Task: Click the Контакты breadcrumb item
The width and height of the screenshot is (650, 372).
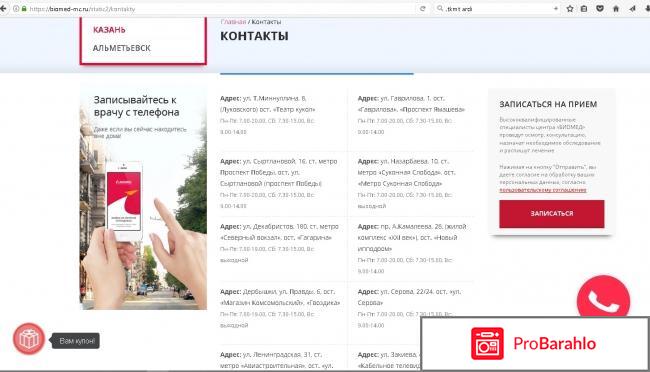Action: pos(266,22)
